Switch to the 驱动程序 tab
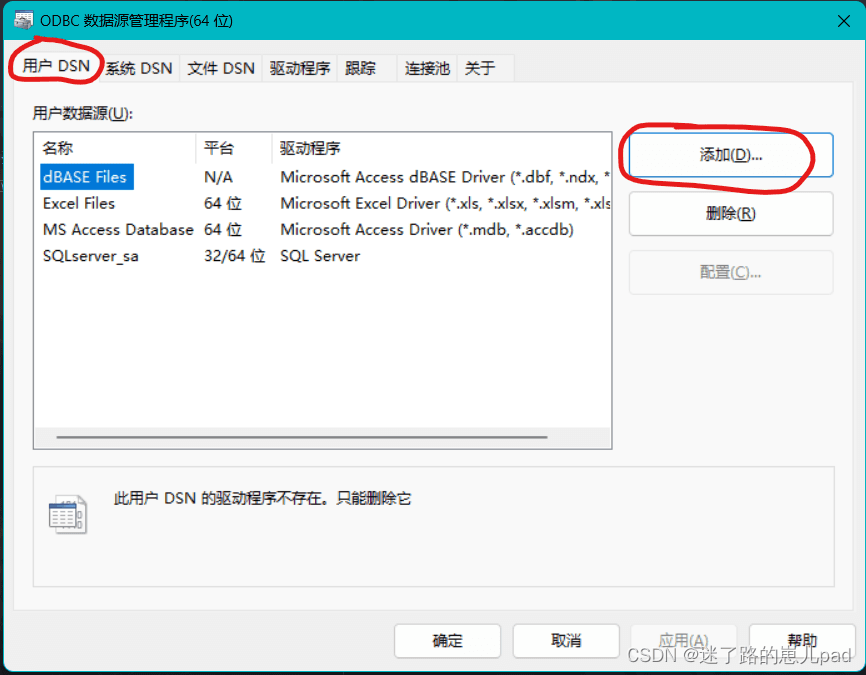Screen dimensions: 866x675 [x=300, y=68]
